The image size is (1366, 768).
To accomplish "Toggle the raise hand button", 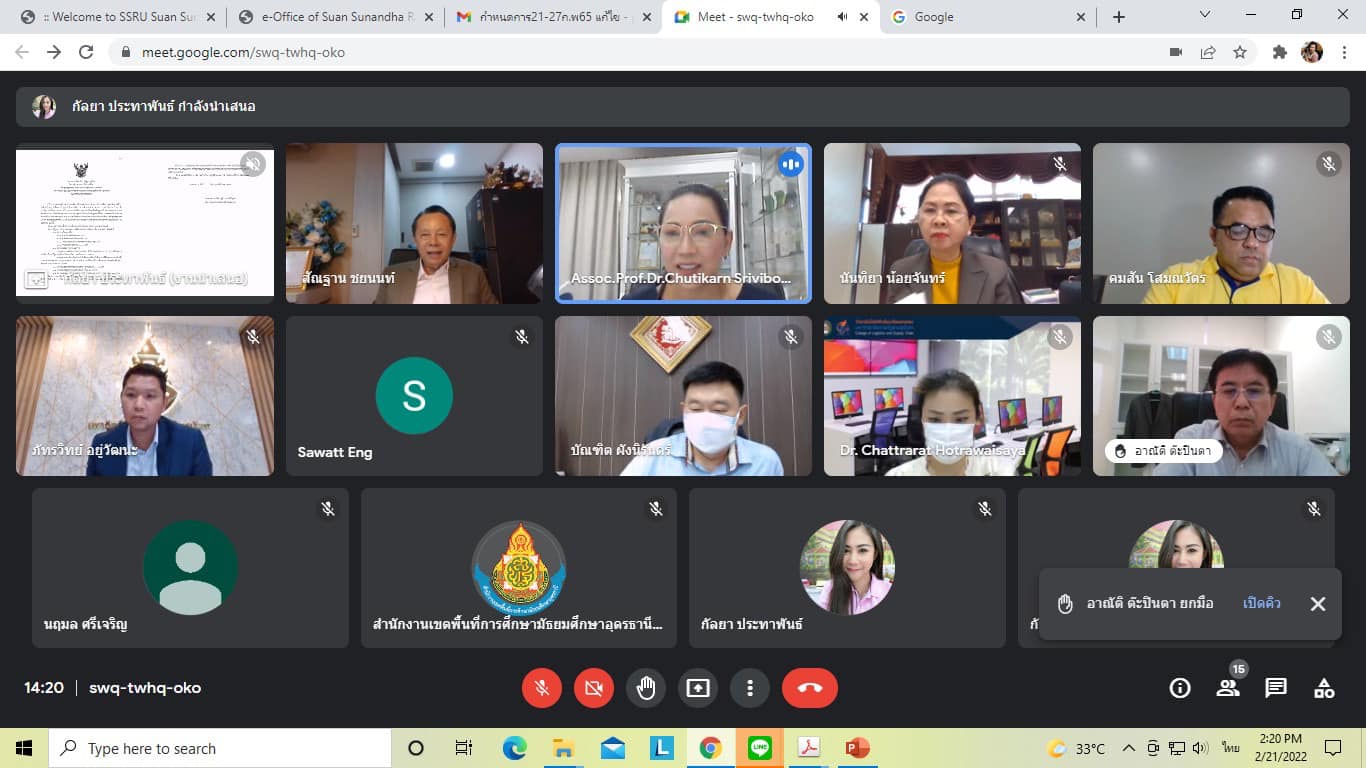I will 646,688.
